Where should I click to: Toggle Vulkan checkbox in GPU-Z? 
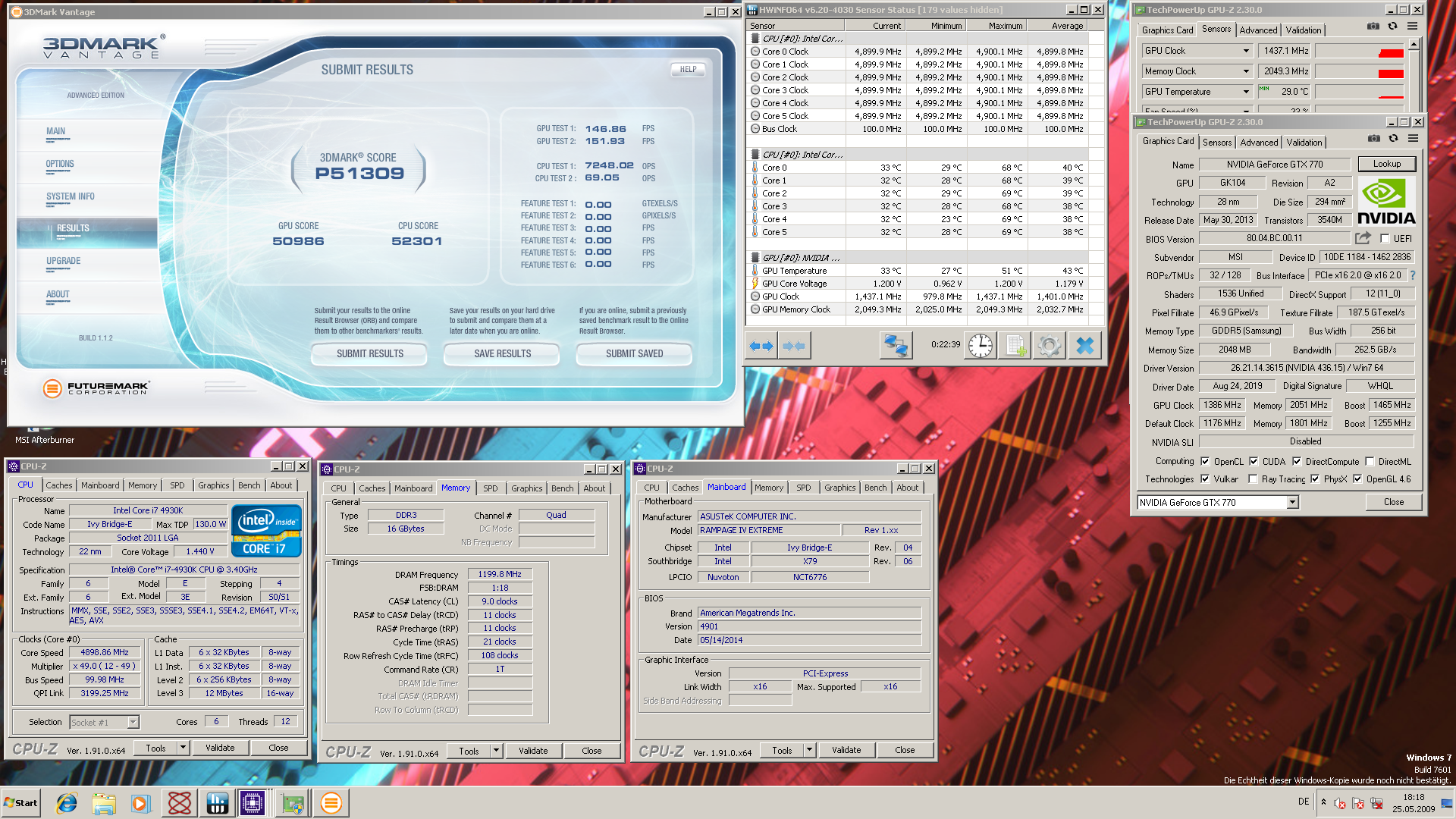tap(1204, 479)
